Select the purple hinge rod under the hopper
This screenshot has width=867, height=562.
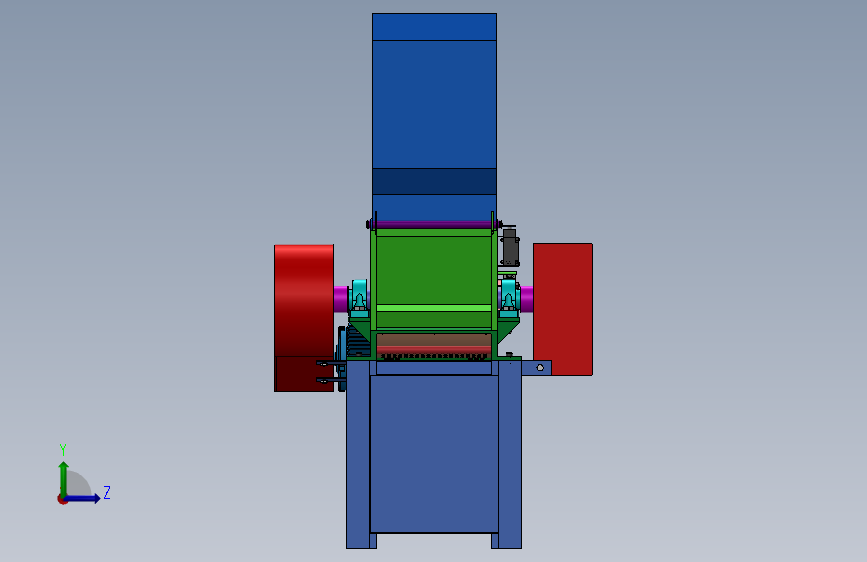coord(434,225)
